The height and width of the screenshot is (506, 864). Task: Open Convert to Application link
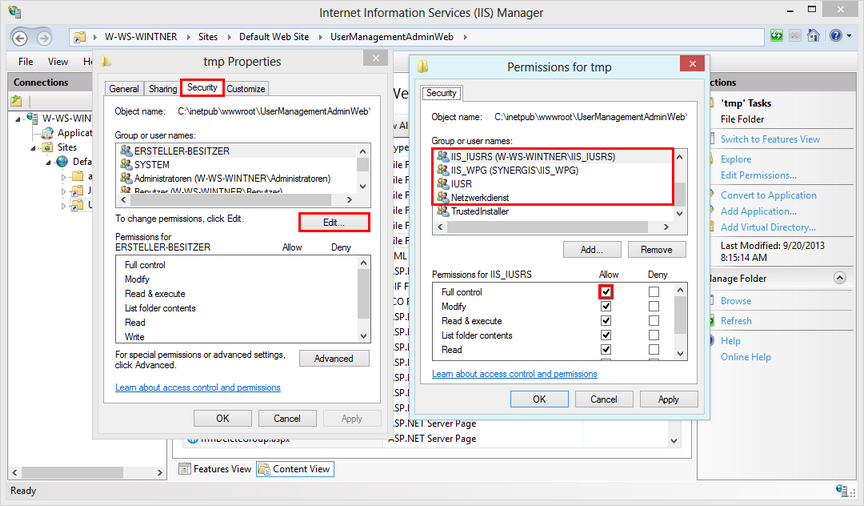tap(769, 195)
